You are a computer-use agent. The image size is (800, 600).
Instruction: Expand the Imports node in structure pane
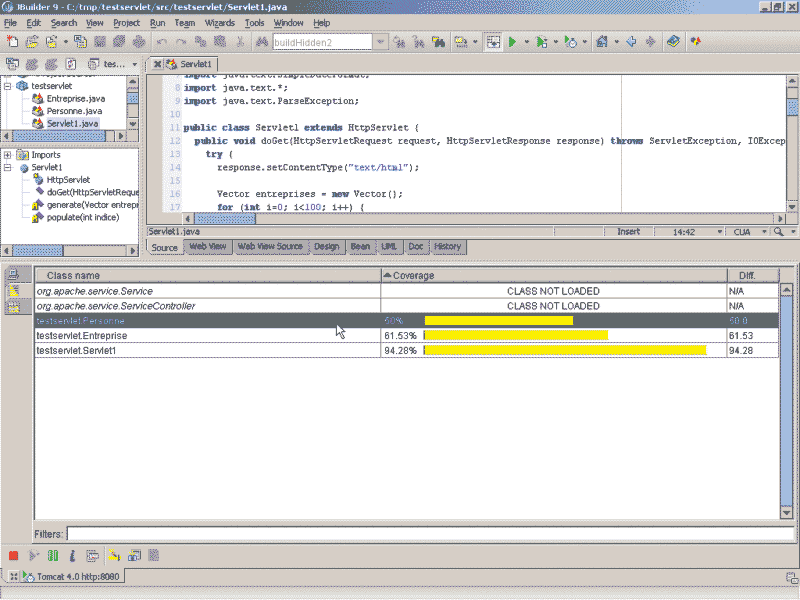8,155
